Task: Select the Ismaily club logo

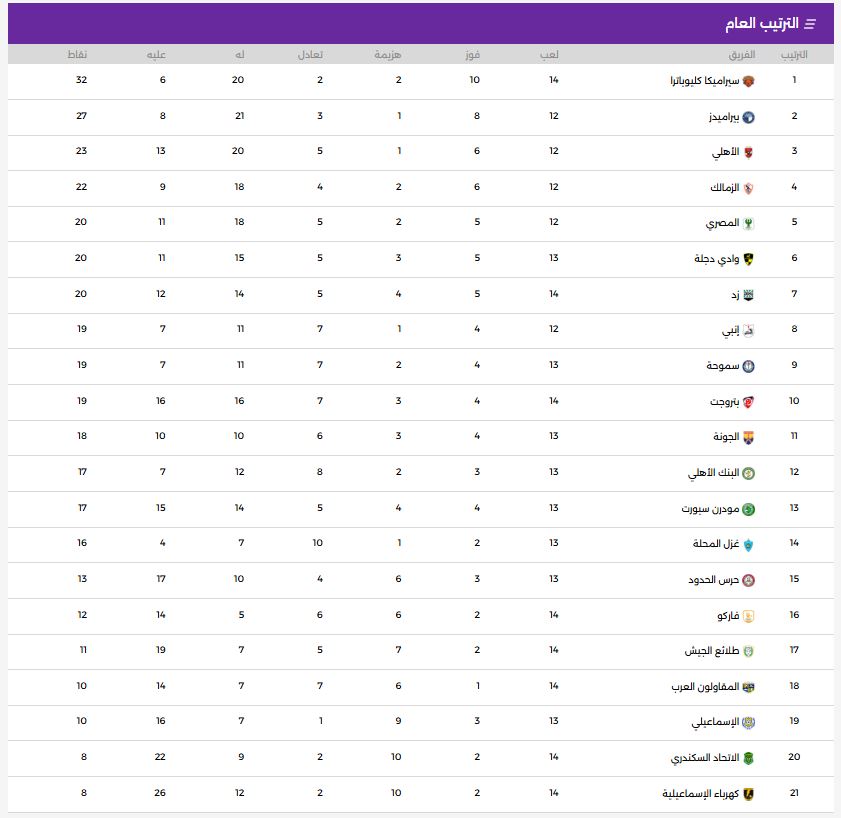Action: coord(747,722)
